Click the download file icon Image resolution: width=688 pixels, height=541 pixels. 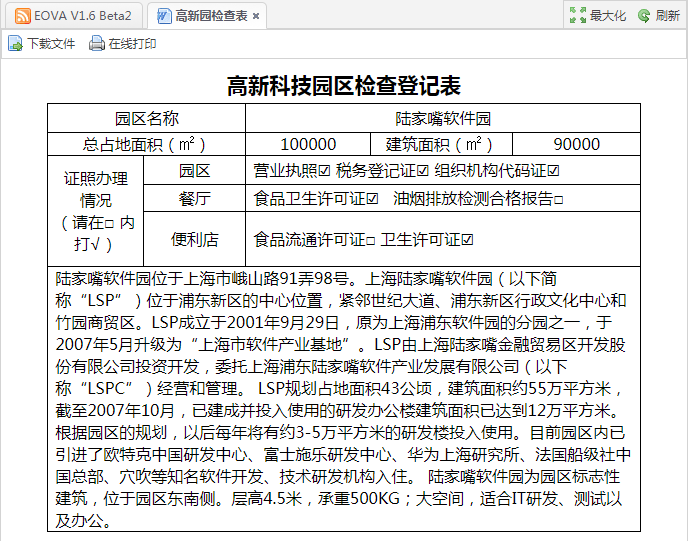[15, 43]
